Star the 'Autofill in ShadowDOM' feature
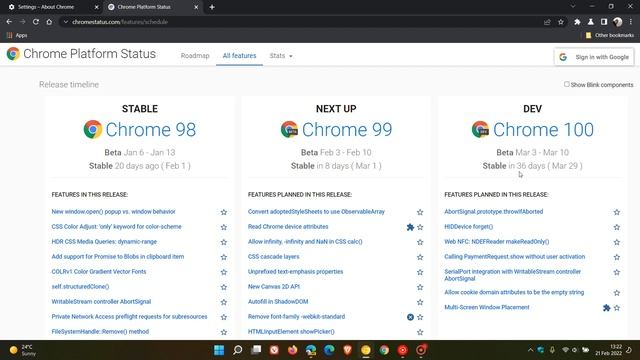Screen dimensions: 640x360 point(420,302)
